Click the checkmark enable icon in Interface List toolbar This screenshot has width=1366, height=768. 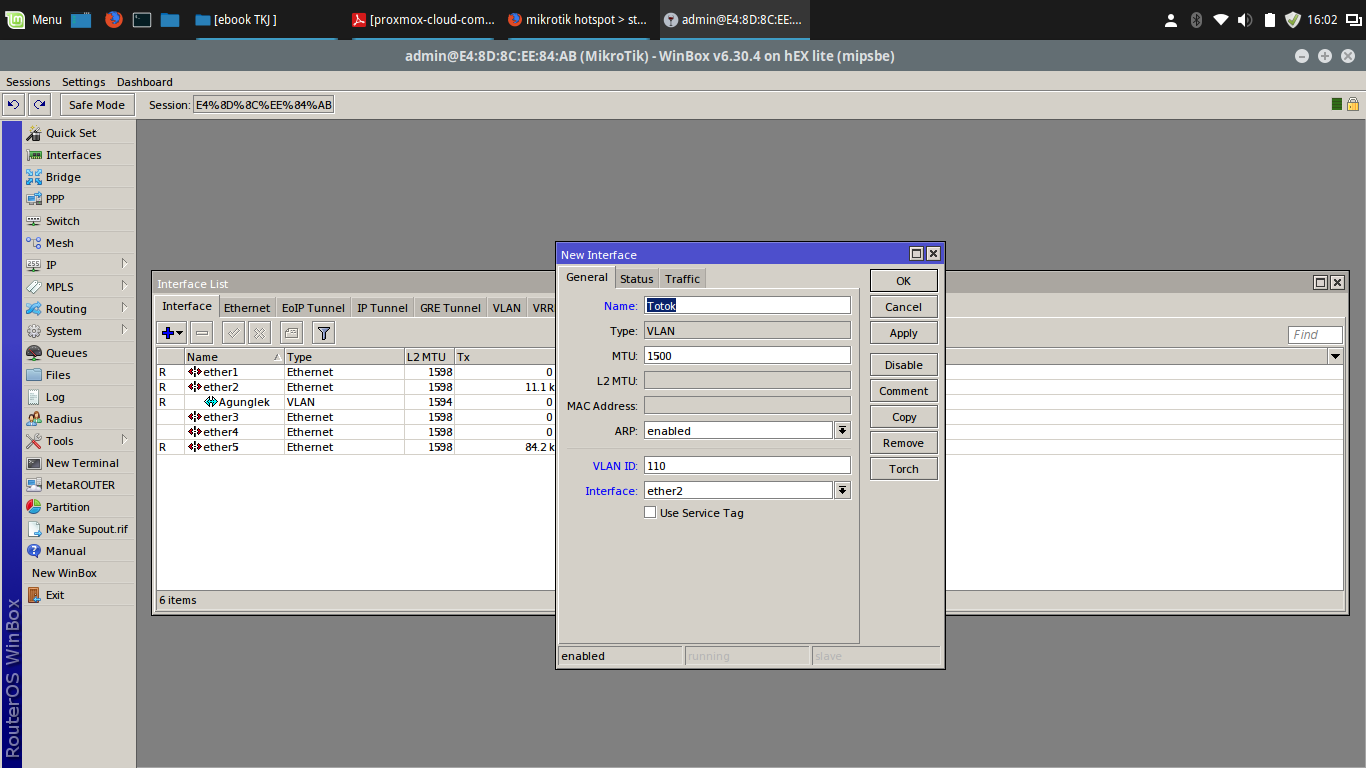click(233, 333)
